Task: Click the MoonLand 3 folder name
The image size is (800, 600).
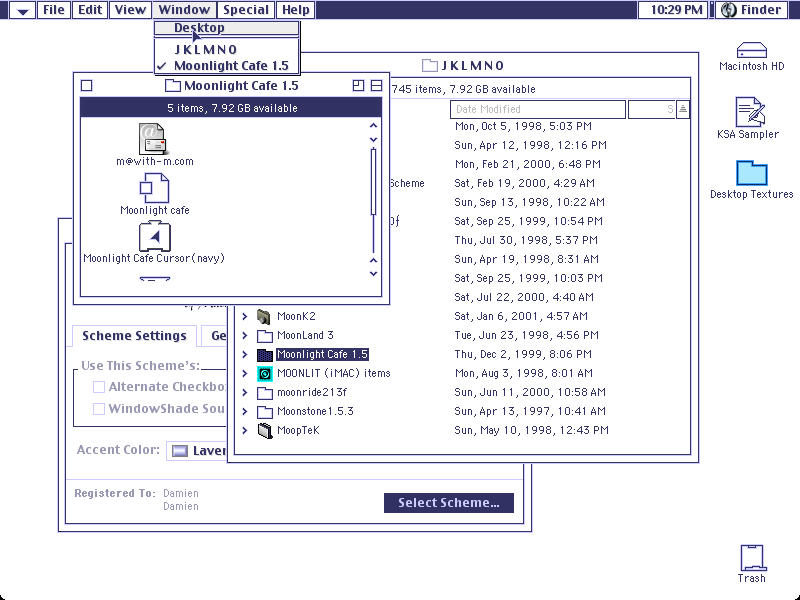Action: click(305, 335)
